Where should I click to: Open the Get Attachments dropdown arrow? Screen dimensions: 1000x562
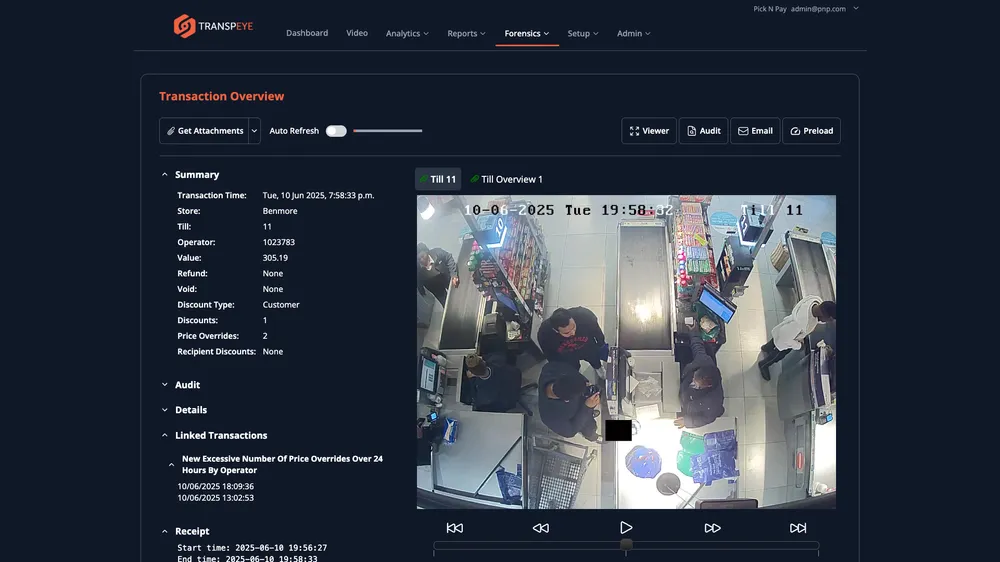pos(254,131)
